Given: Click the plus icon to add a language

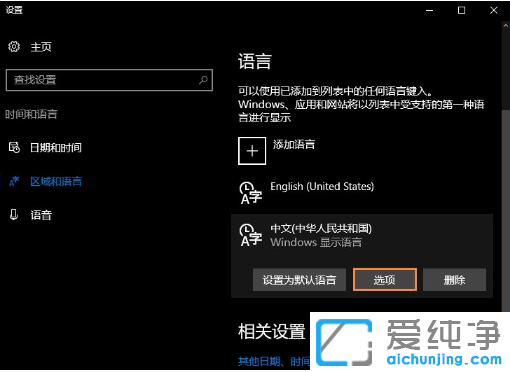Looking at the screenshot, I should click(x=252, y=151).
